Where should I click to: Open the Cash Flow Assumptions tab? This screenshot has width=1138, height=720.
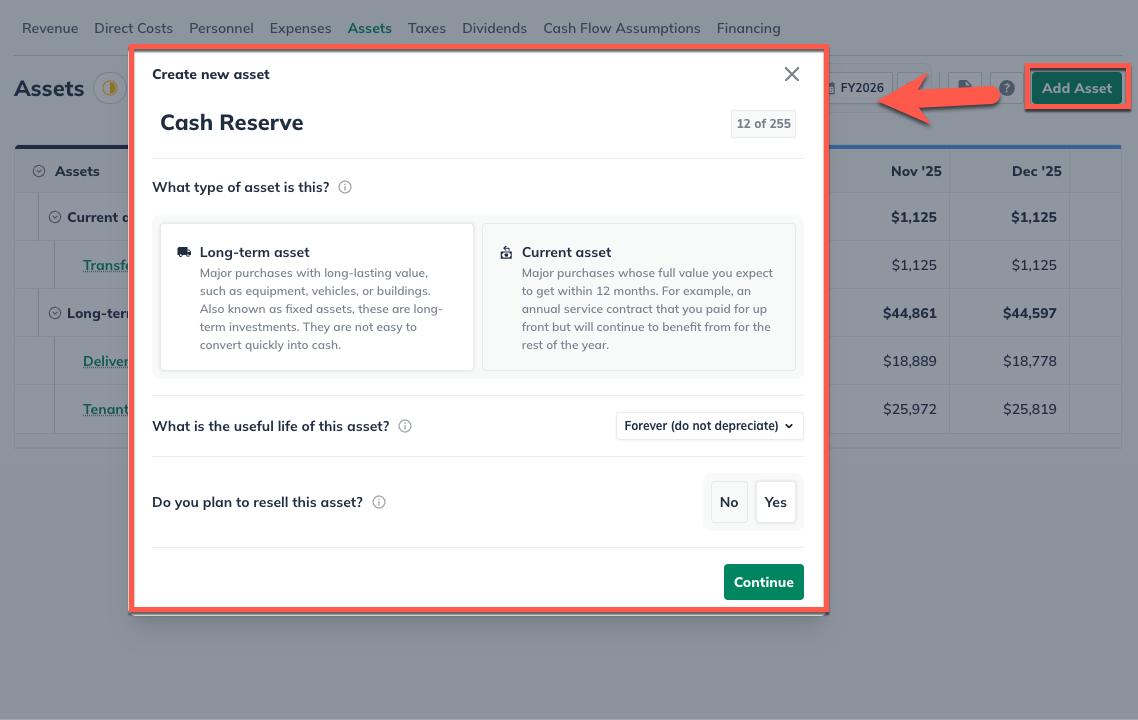(x=621, y=28)
